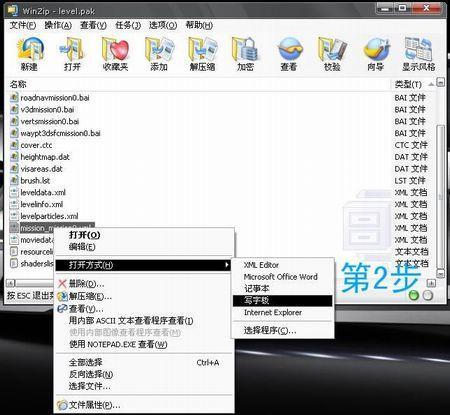This screenshot has height=415, width=450.
Task: Launch the 向导 (Wizard) toolbar icon
Action: pos(376,54)
